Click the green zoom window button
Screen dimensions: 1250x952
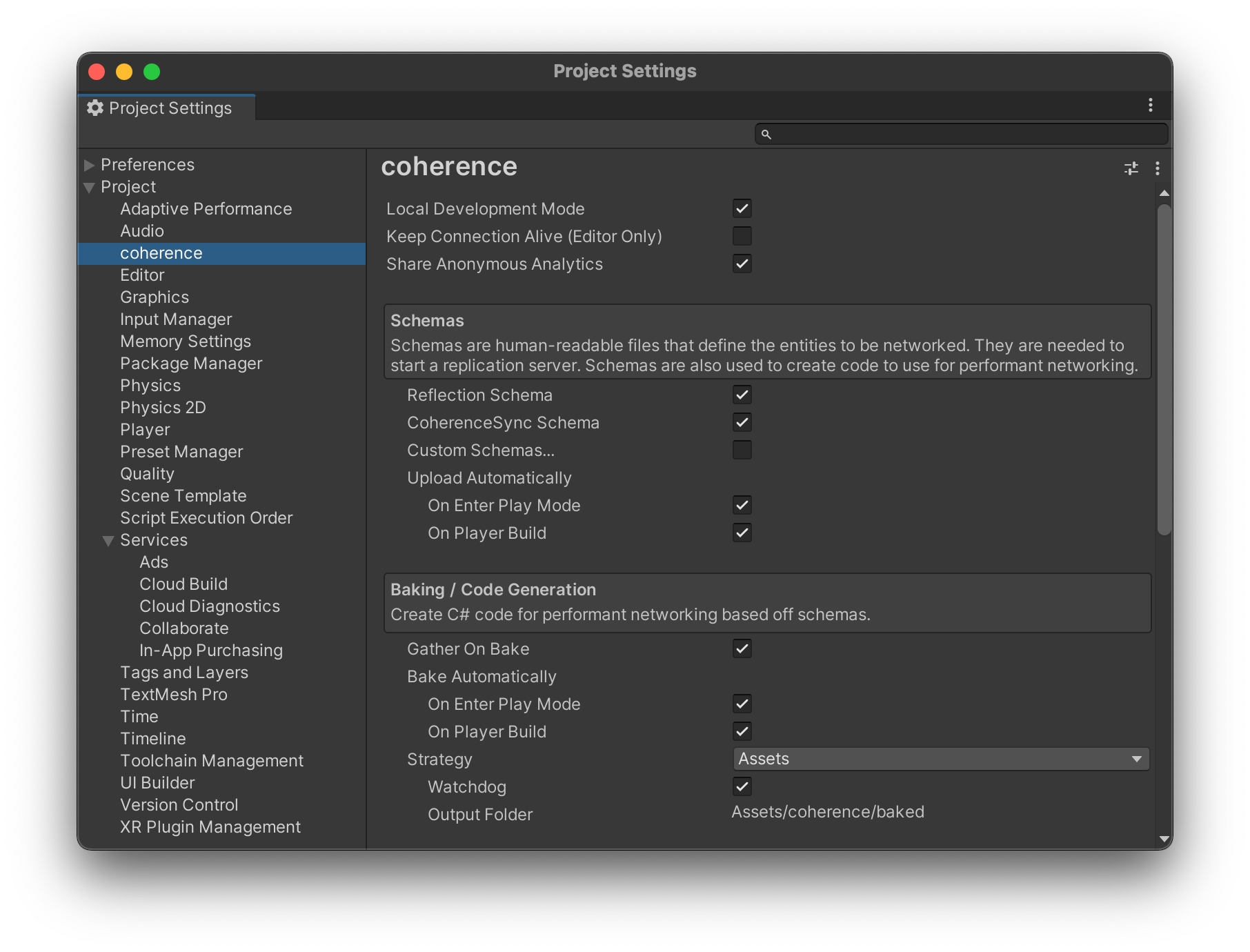click(152, 72)
